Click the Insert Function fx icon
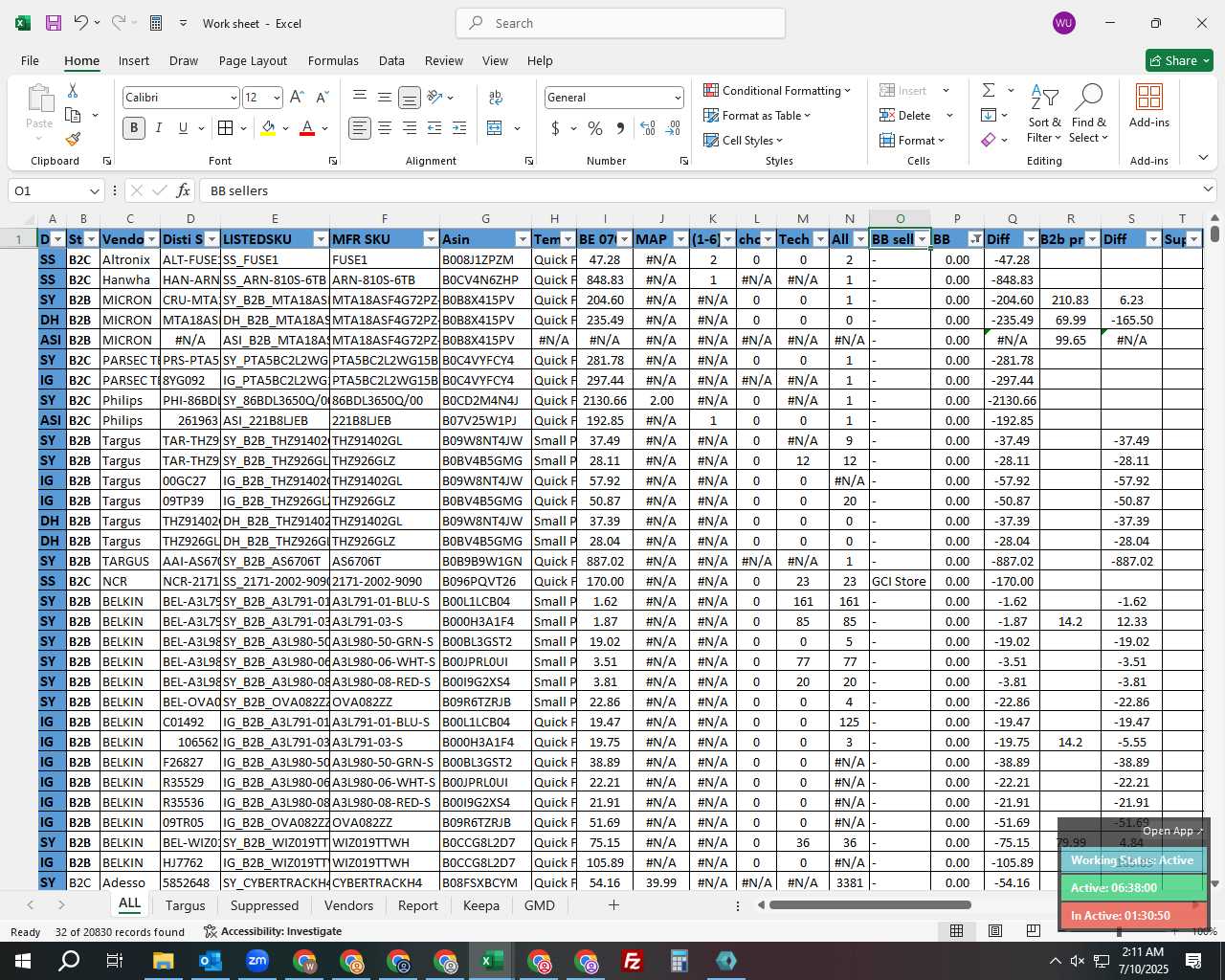Viewport: 1225px width, 980px height. [x=184, y=190]
